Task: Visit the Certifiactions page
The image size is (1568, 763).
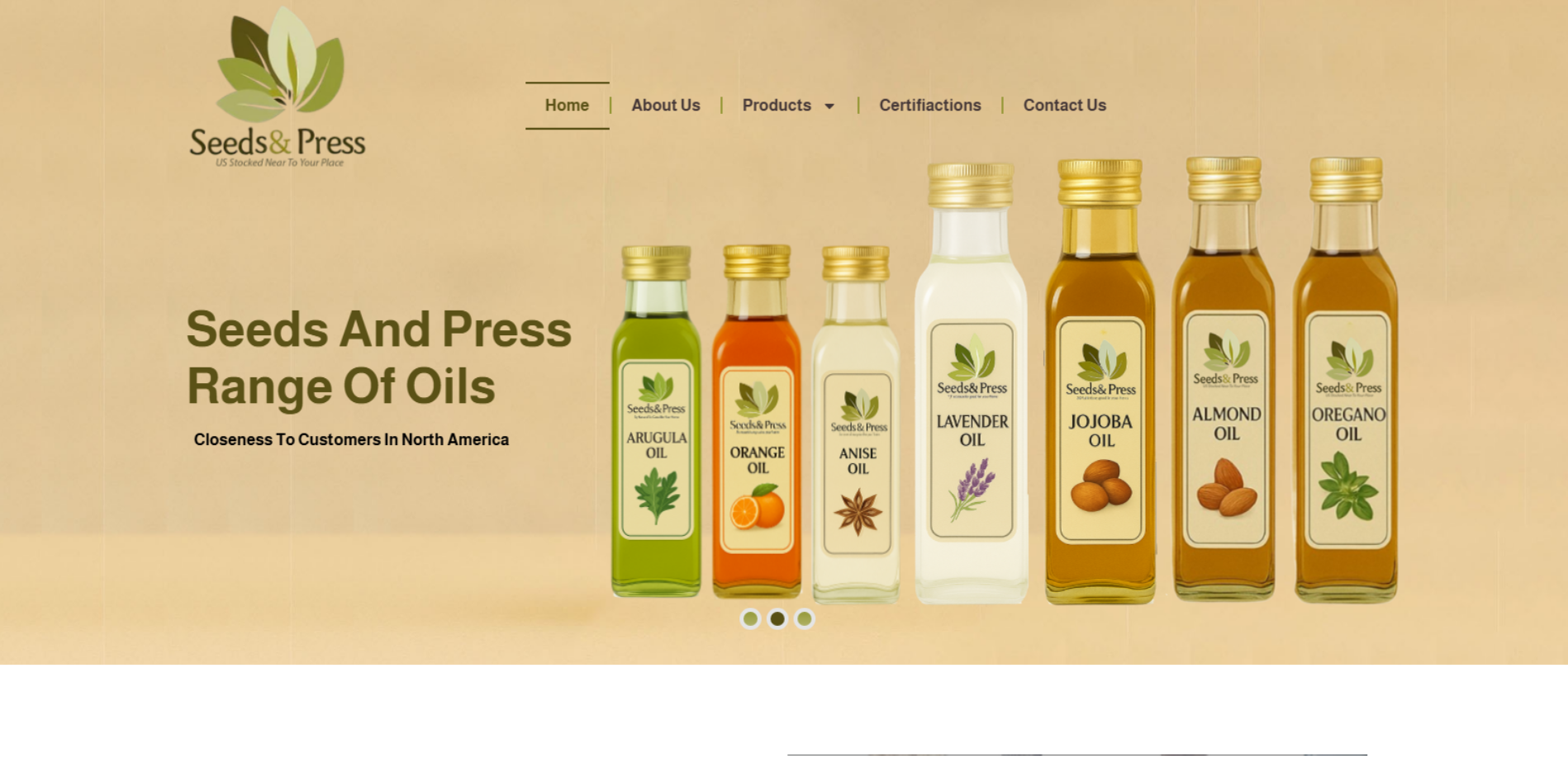Action: 930,106
